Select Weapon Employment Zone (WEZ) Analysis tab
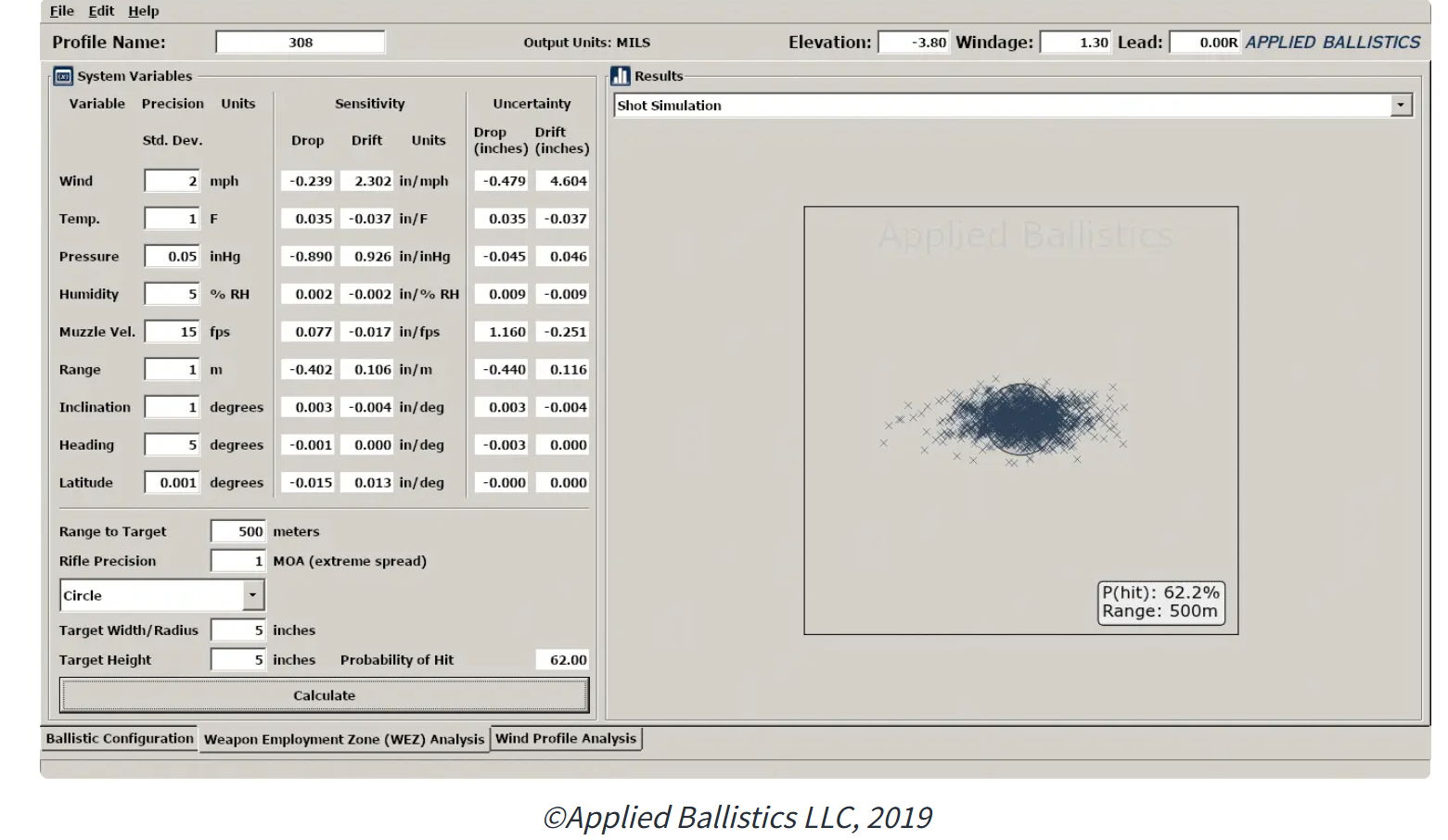1448x840 pixels. point(344,739)
